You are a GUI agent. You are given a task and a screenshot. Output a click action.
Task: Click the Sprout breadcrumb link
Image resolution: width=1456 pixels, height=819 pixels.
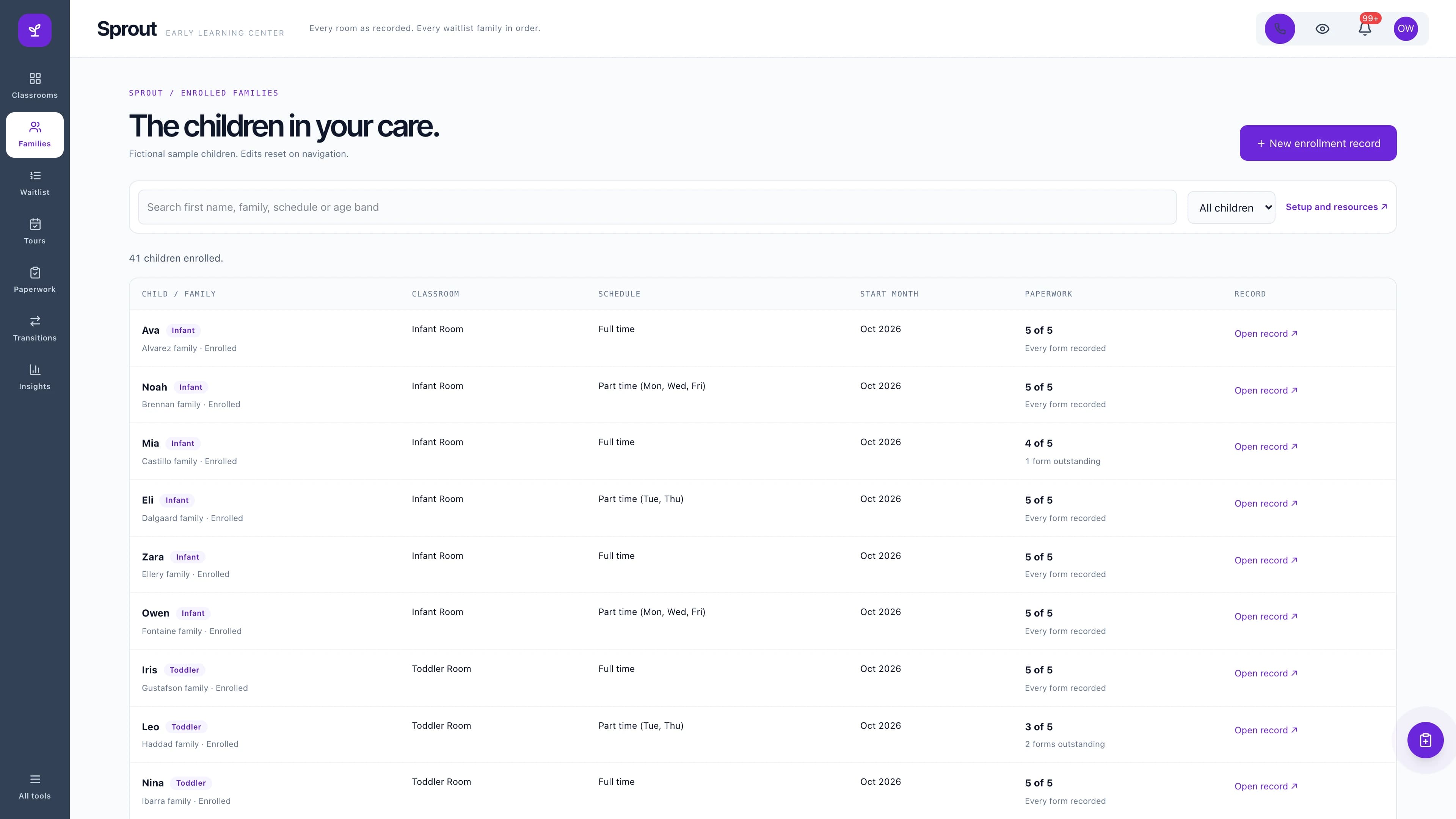pyautogui.click(x=146, y=93)
